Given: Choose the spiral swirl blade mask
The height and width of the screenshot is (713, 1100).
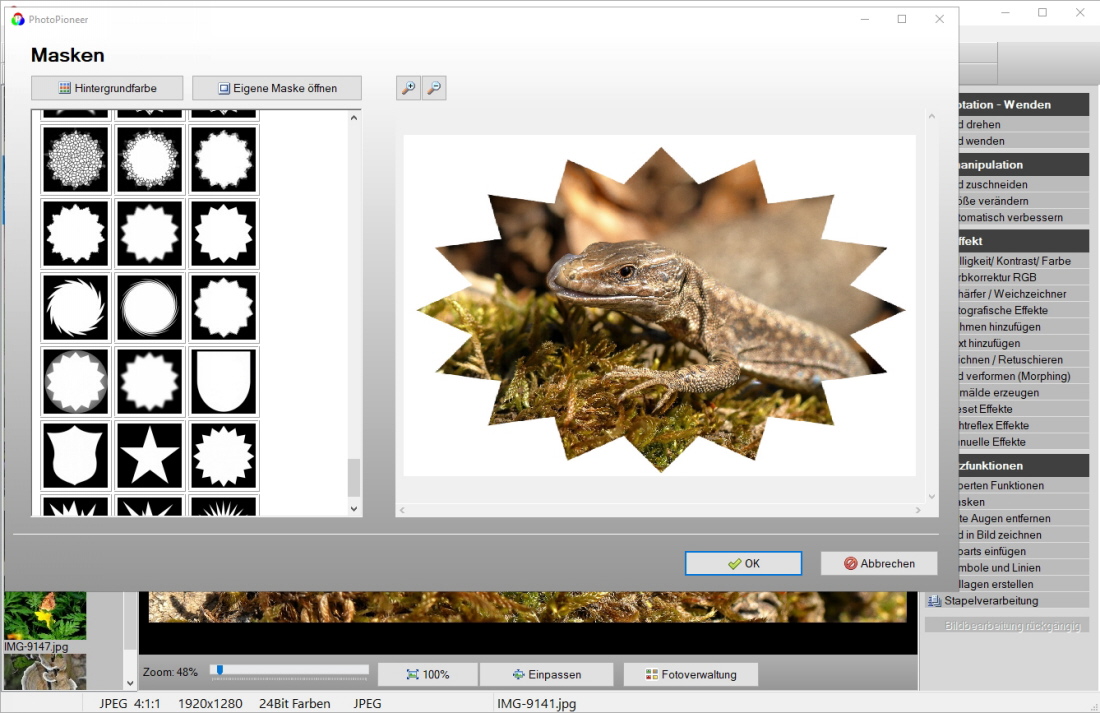Looking at the screenshot, I should (76, 307).
